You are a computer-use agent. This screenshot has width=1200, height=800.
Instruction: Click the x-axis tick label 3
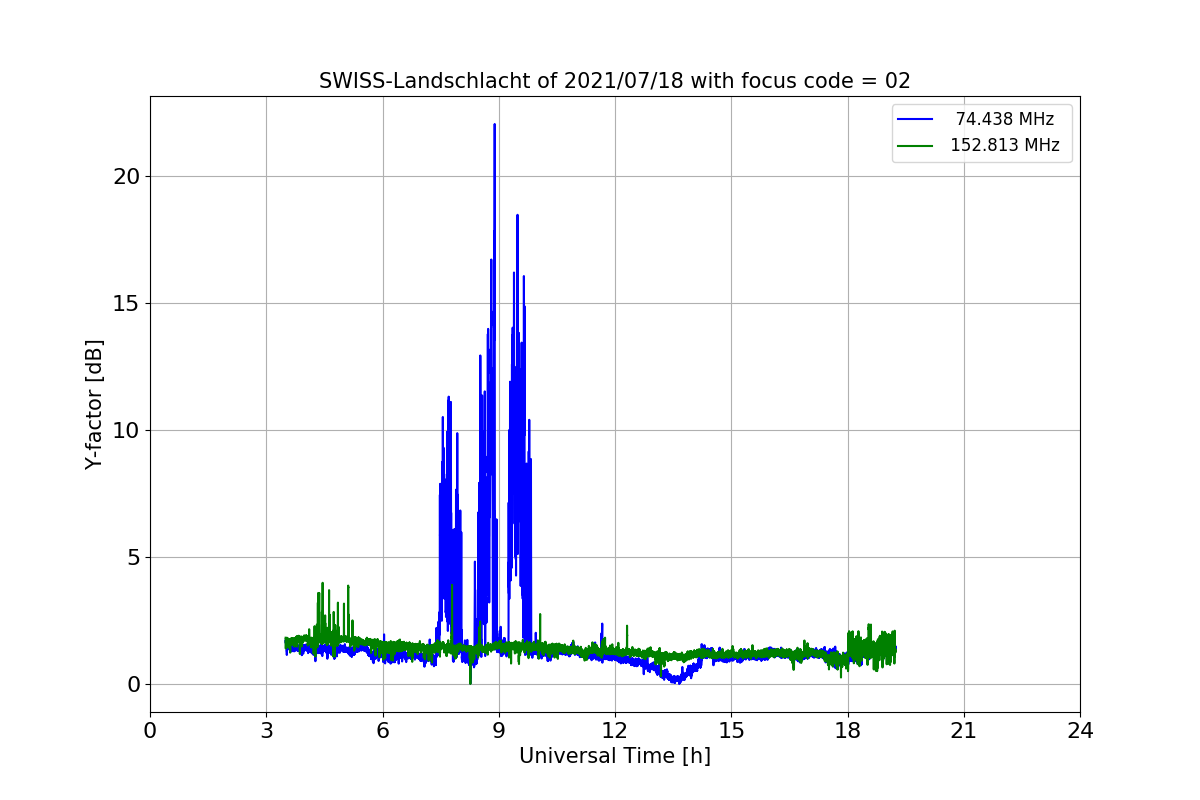coord(266,731)
